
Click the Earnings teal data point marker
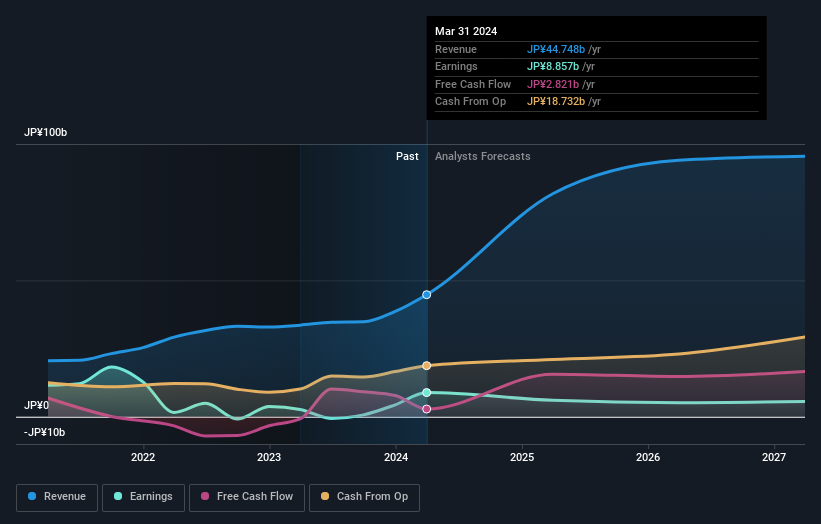tap(427, 393)
